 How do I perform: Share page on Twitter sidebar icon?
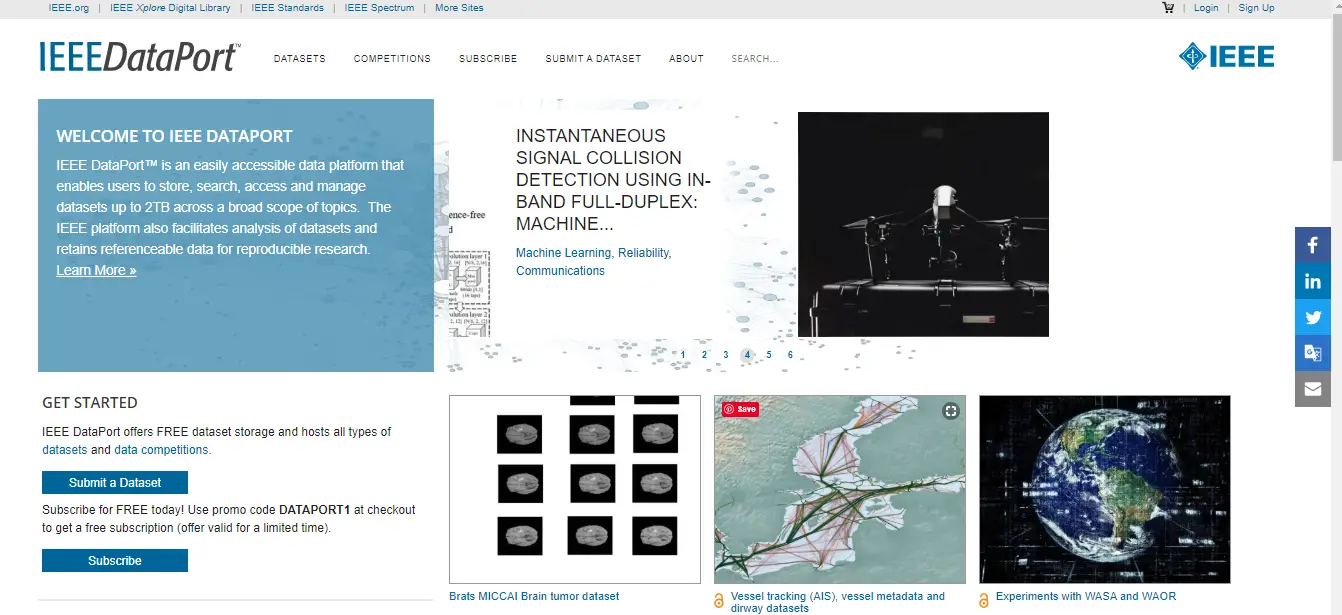1313,317
